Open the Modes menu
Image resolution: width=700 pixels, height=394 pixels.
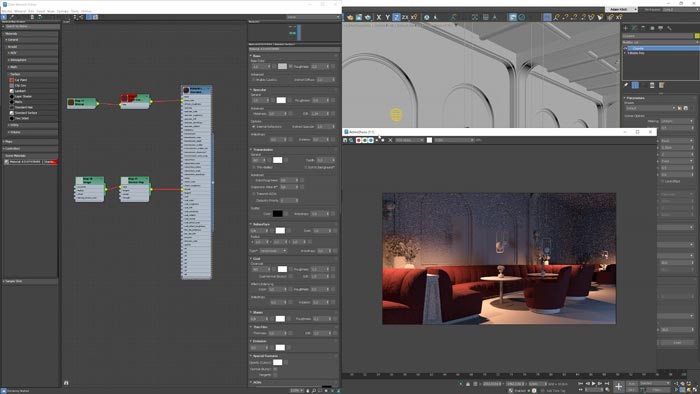(x=7, y=11)
